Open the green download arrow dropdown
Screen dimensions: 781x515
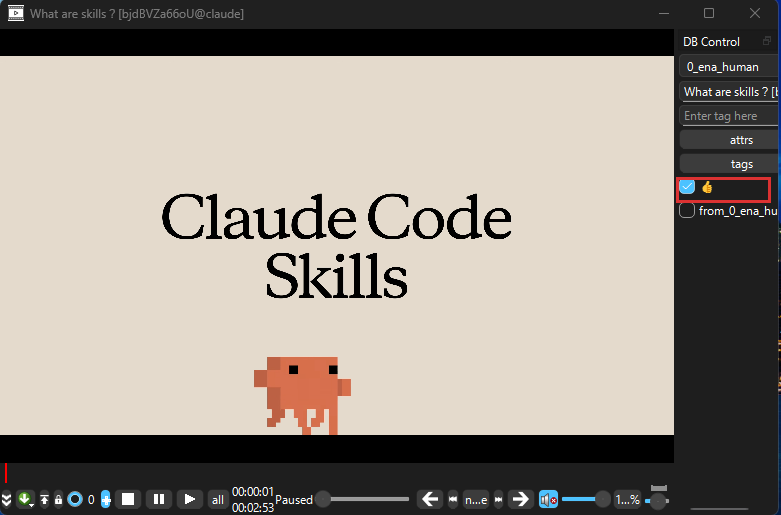tap(25, 499)
